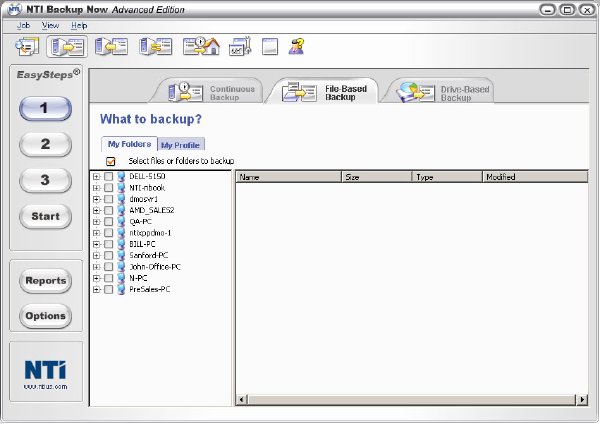
Task: Click the Sanford-PC computer icon
Action: coord(121,255)
